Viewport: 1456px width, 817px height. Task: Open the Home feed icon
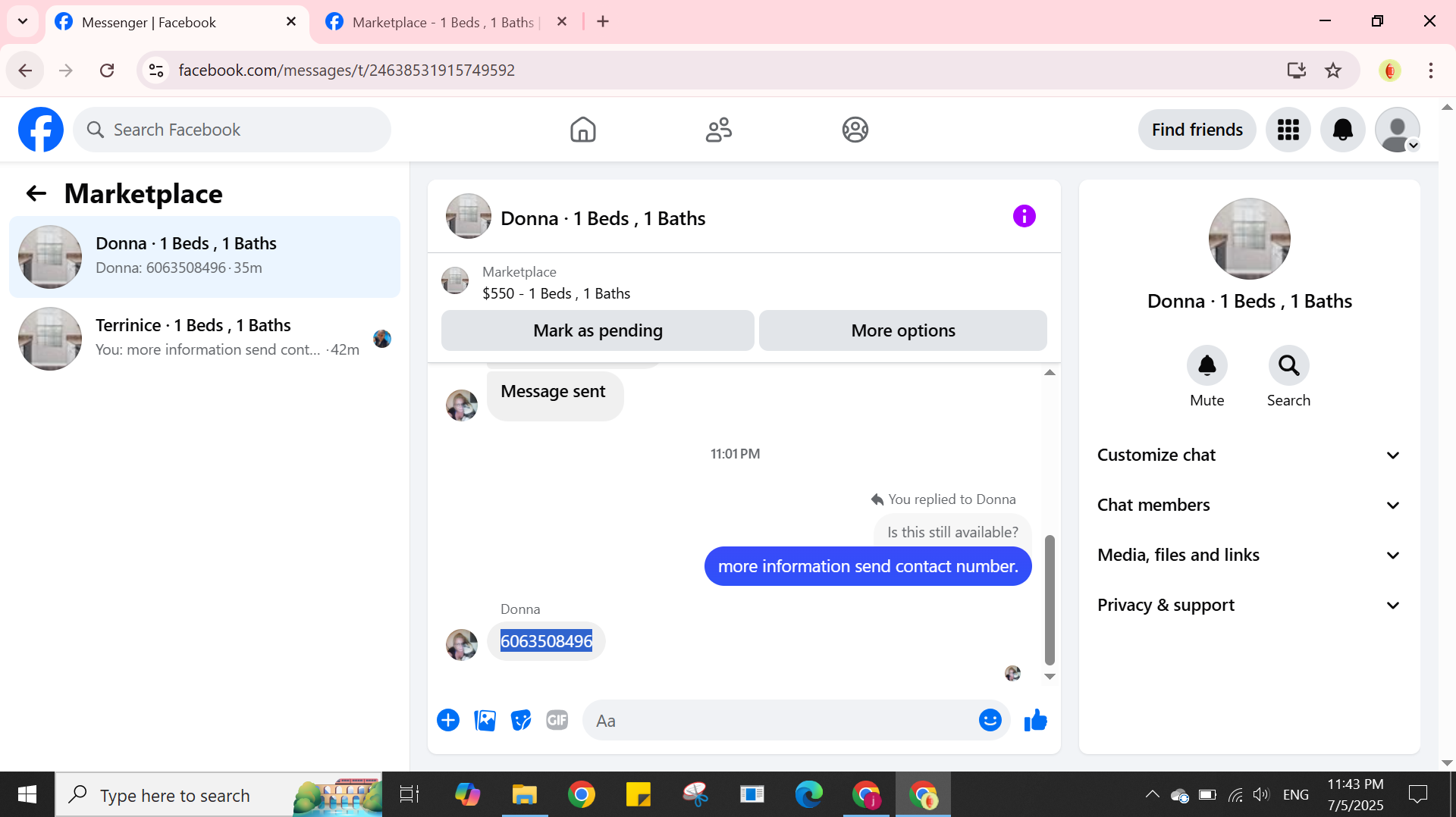582,130
